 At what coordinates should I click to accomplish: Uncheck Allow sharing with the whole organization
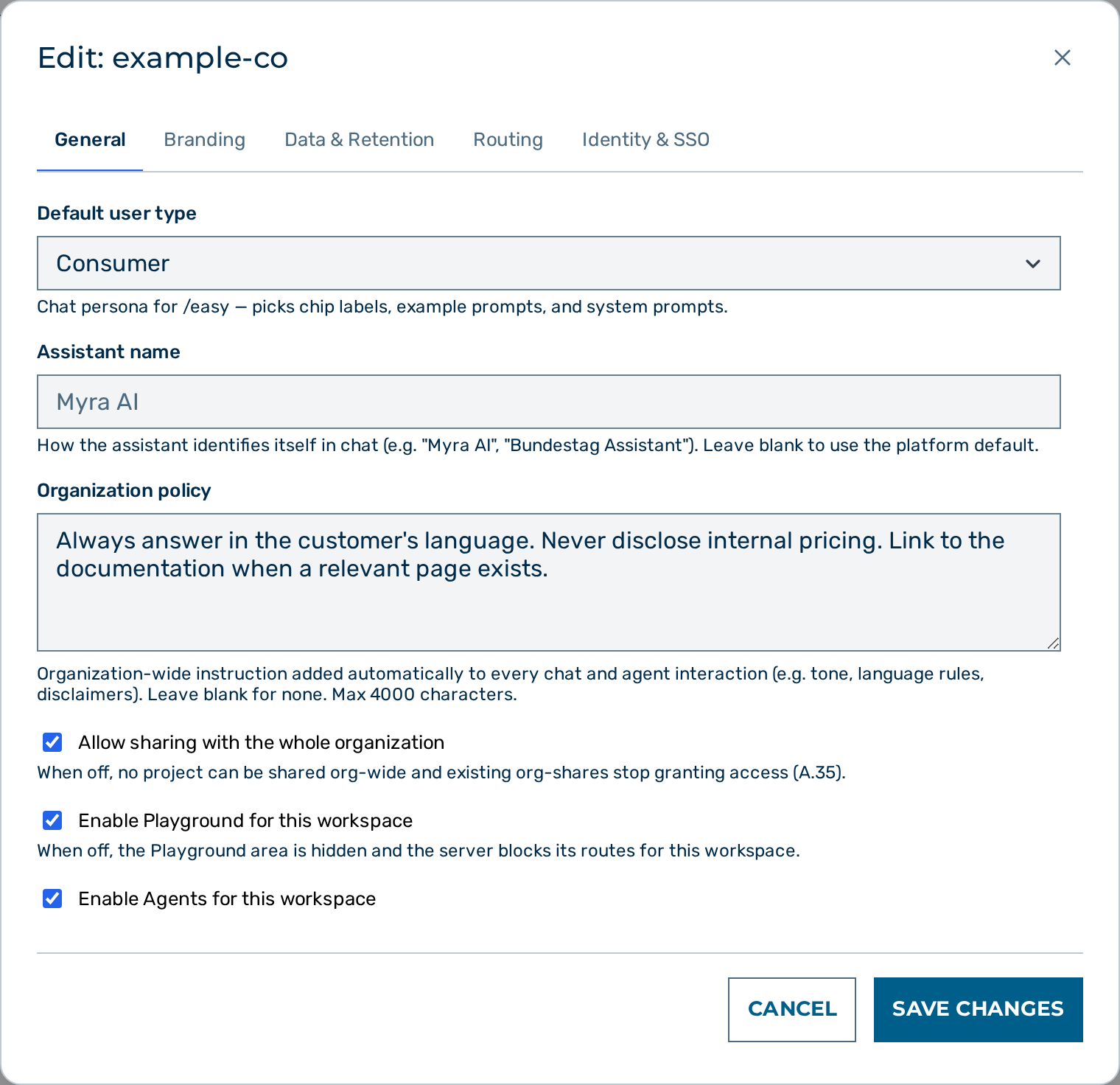point(52,742)
